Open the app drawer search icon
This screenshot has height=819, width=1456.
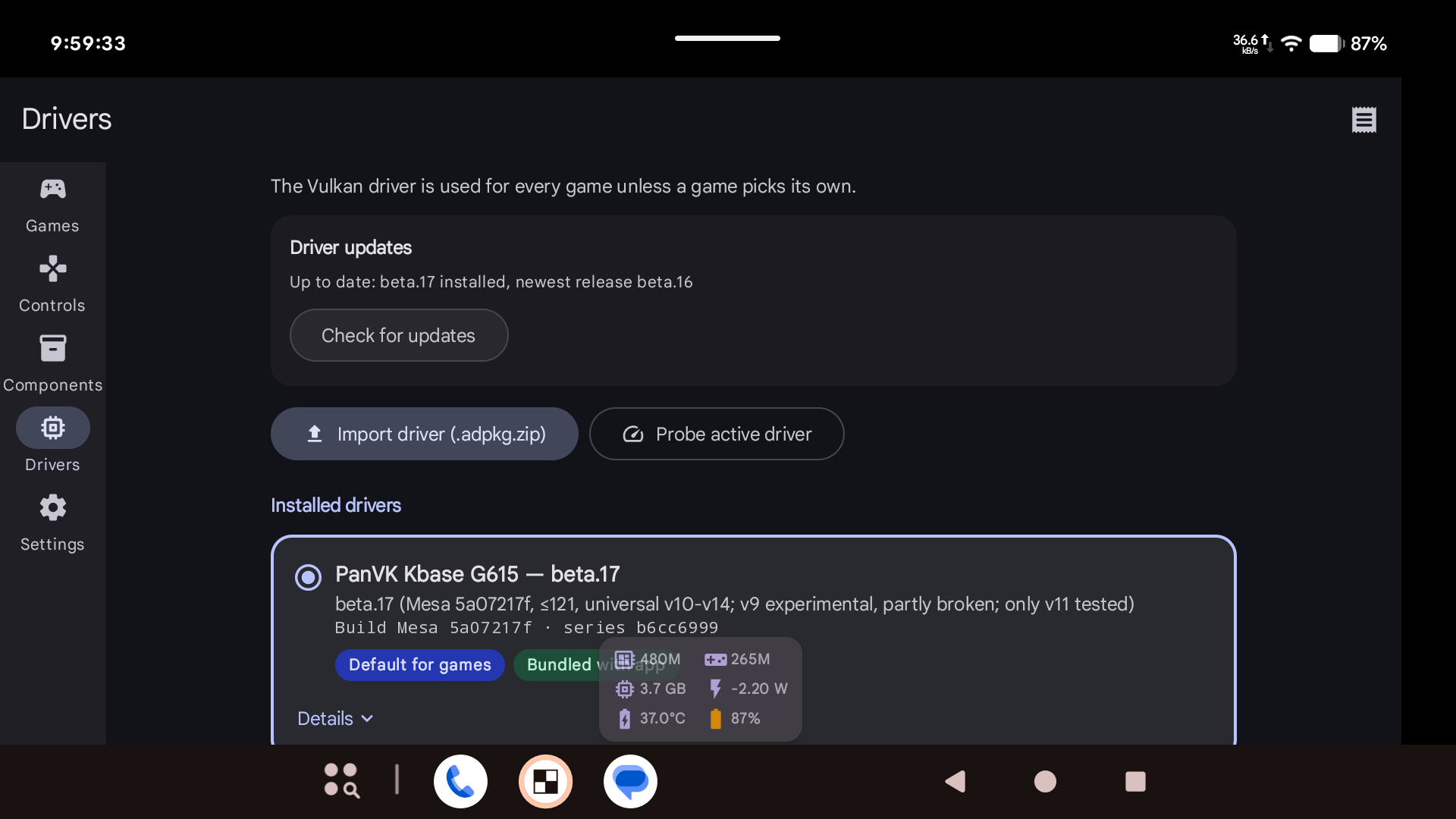(x=341, y=781)
